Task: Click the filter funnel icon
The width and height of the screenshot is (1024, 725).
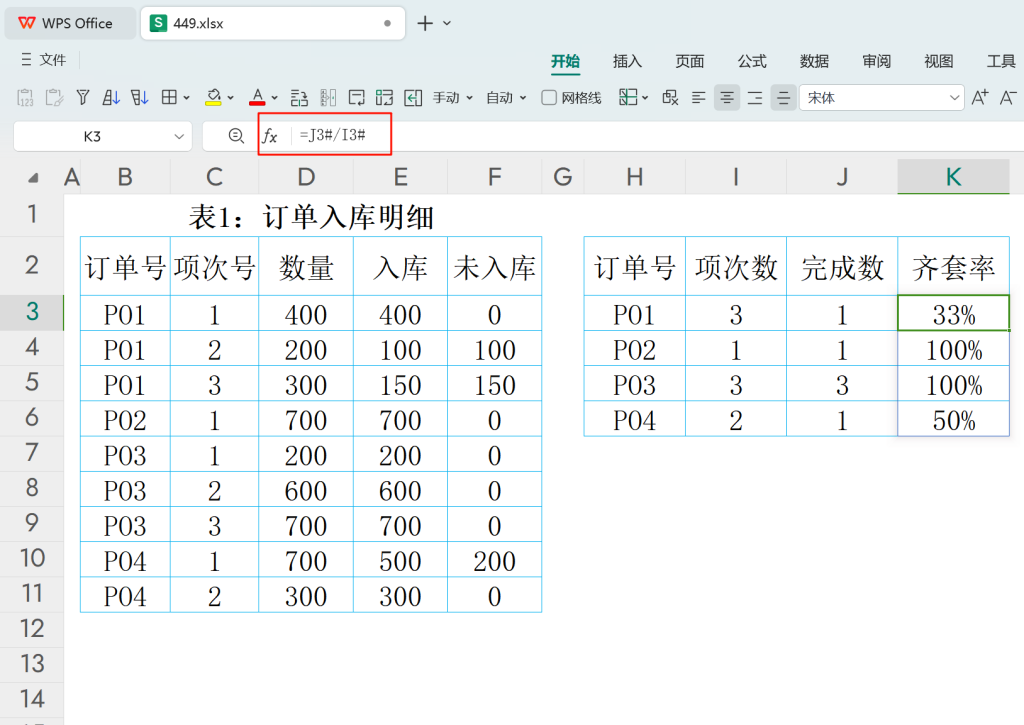Action: [x=83, y=98]
